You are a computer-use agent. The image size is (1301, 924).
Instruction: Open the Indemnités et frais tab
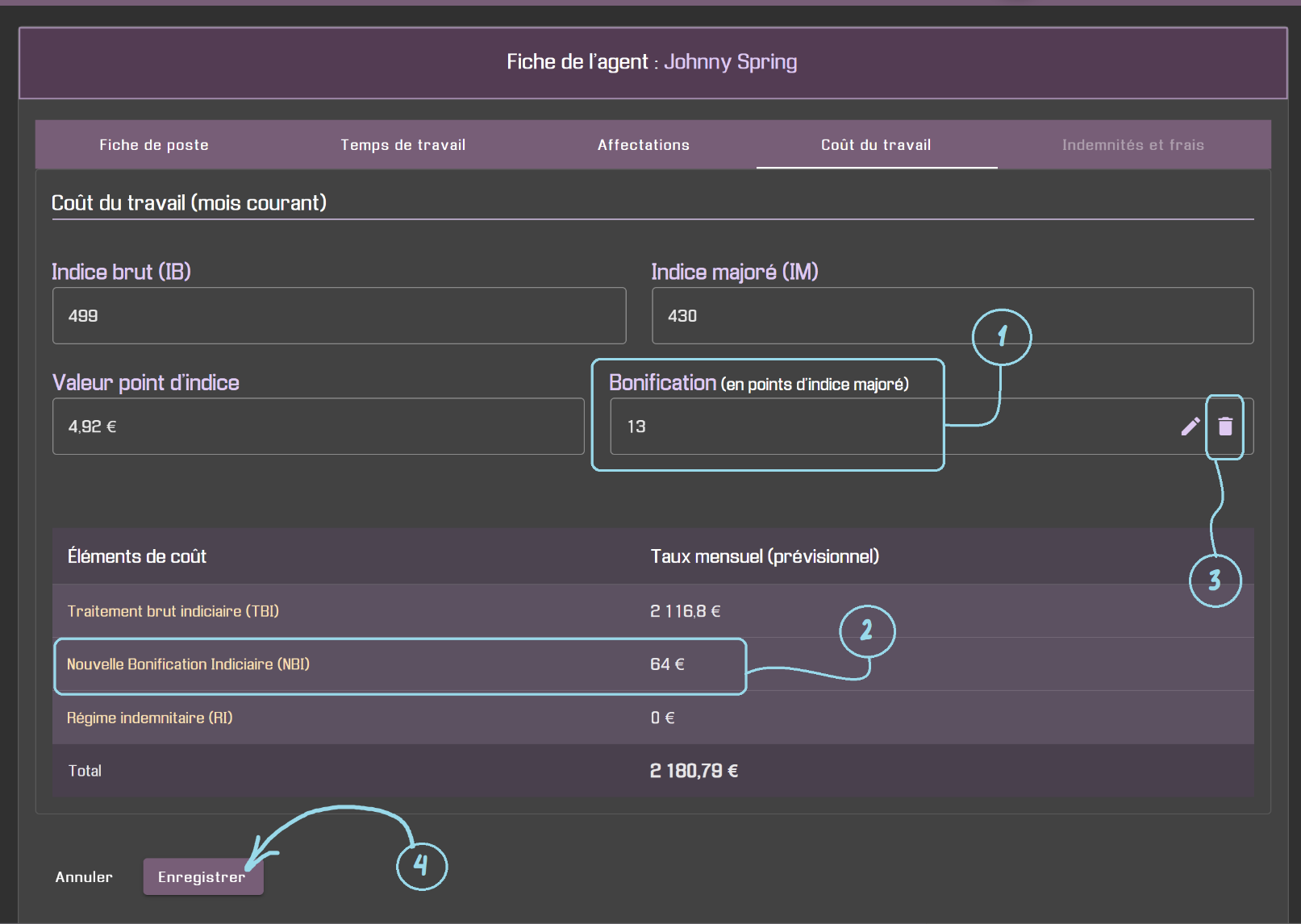tap(1132, 145)
